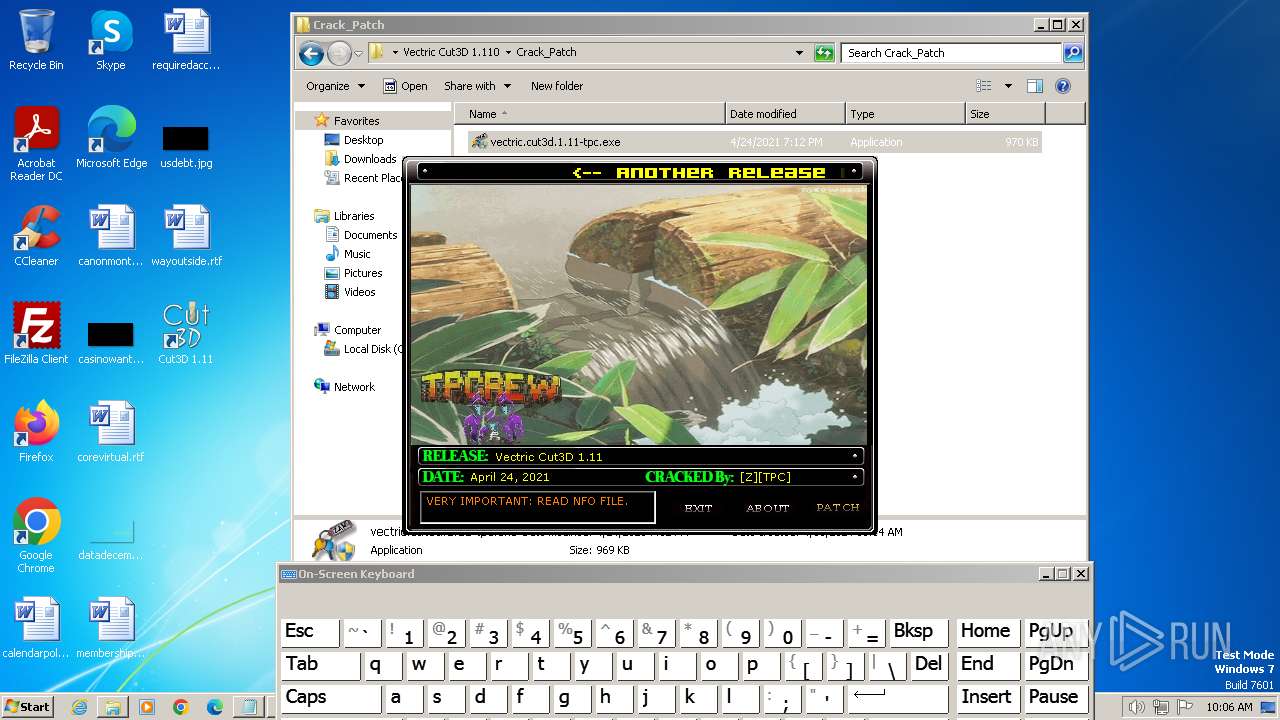This screenshot has height=720, width=1280.
Task: Select canonmont Word document on desktop
Action: tap(111, 236)
